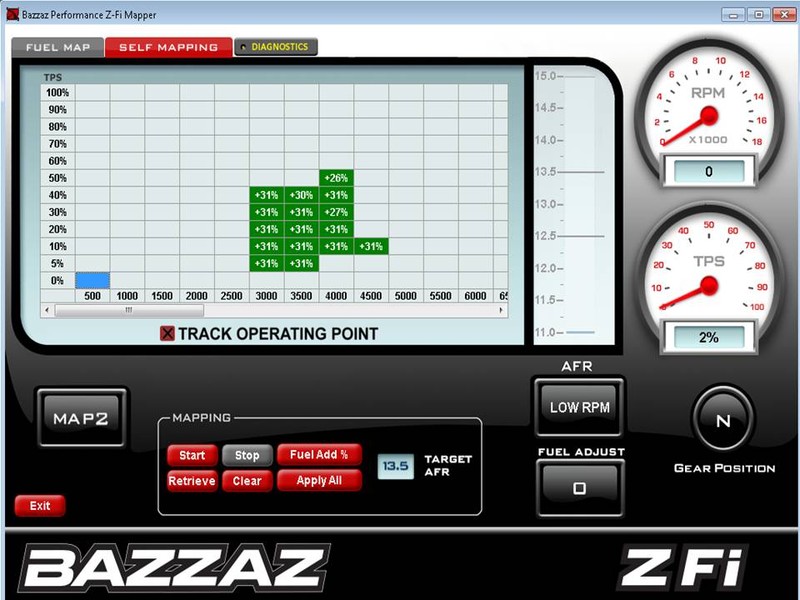800x600 pixels.
Task: Click the 2500 RPM column header
Action: pyautogui.click(x=232, y=296)
